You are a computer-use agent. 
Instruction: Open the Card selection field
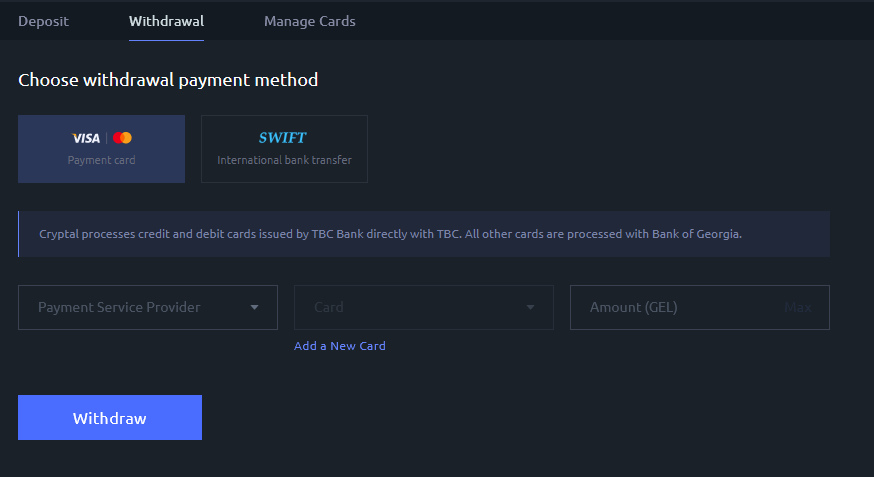[424, 308]
